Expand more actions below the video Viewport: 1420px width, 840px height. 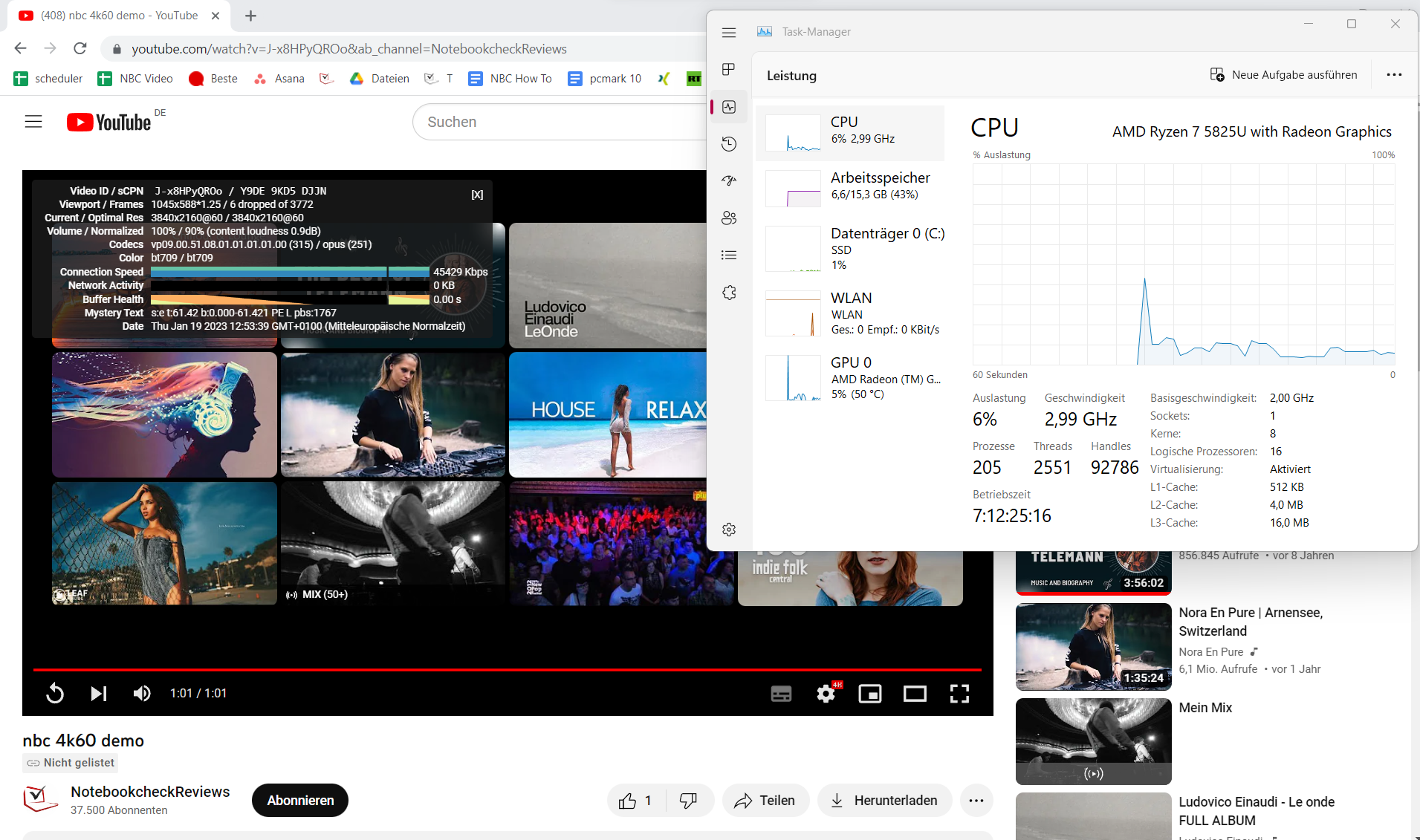[976, 800]
